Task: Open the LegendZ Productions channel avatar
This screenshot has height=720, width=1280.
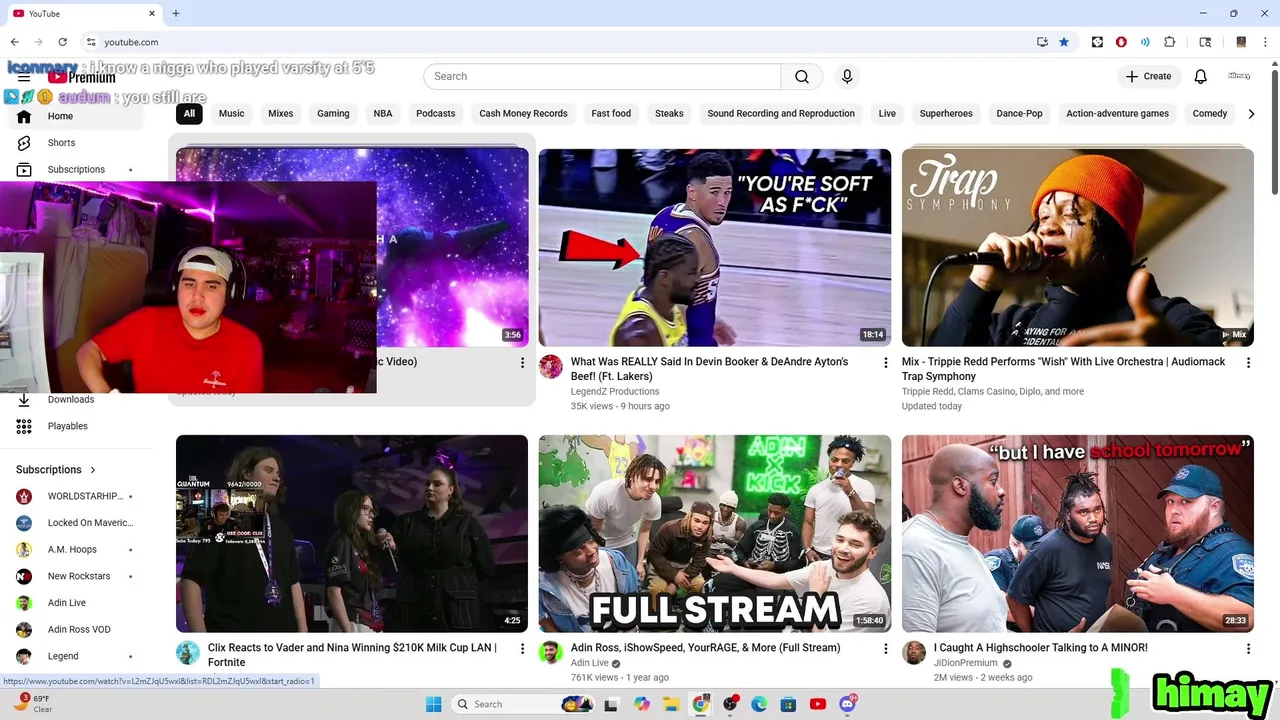Action: pos(551,367)
